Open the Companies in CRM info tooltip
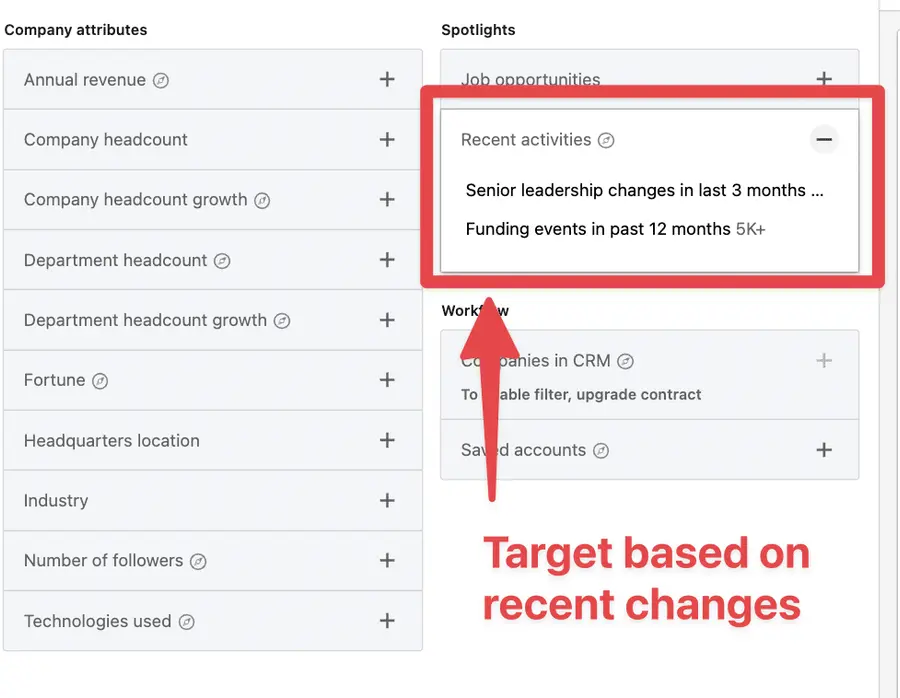 [625, 361]
